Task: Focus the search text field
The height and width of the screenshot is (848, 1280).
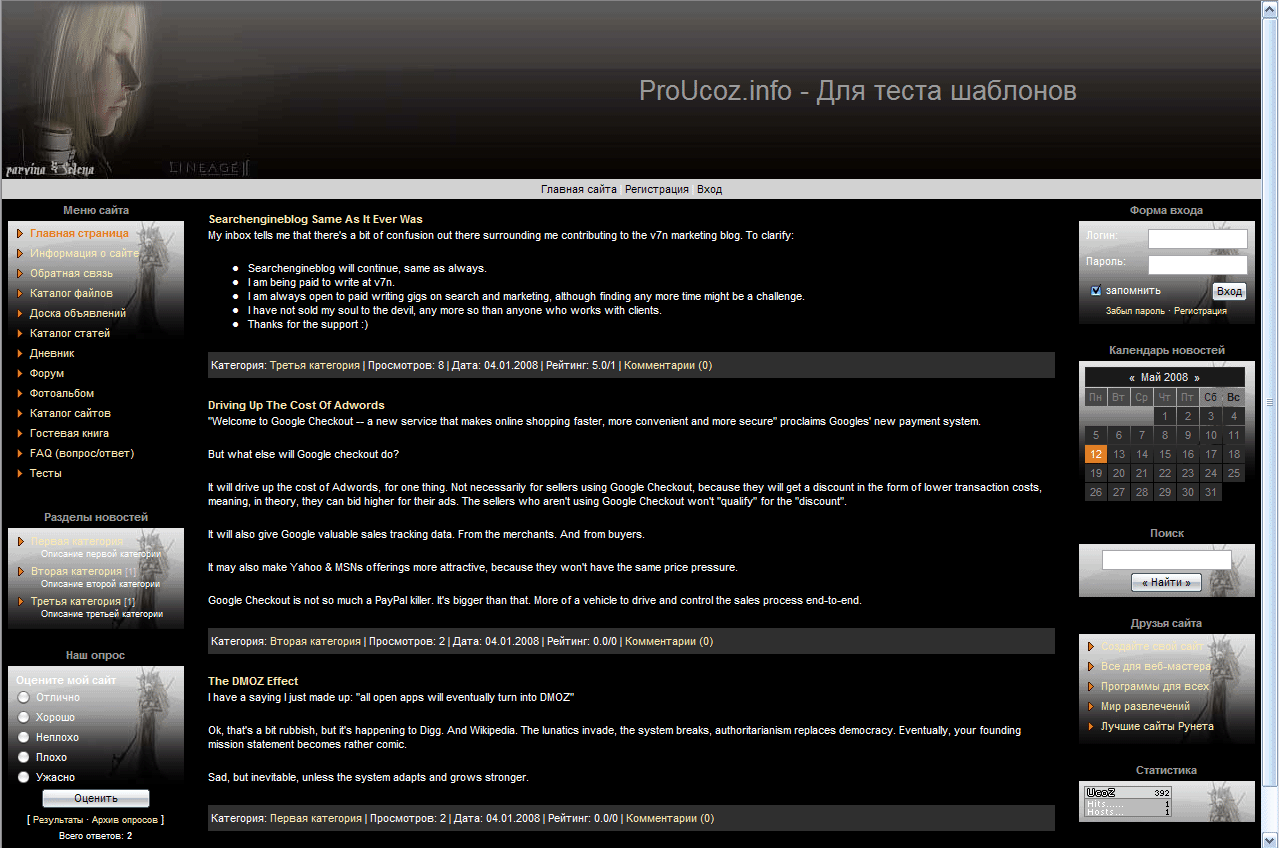Action: point(1166,560)
